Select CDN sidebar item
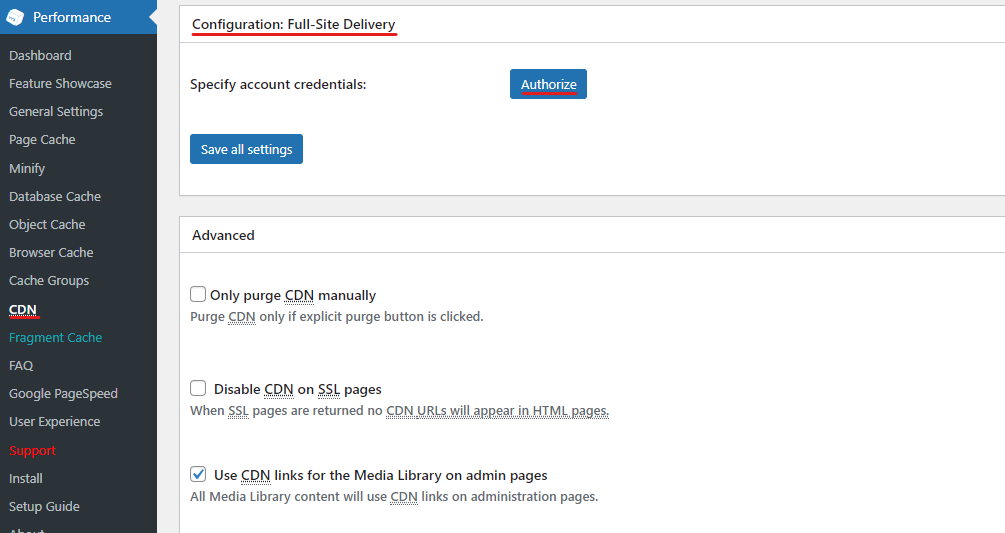1005x533 pixels. pyautogui.click(x=23, y=310)
